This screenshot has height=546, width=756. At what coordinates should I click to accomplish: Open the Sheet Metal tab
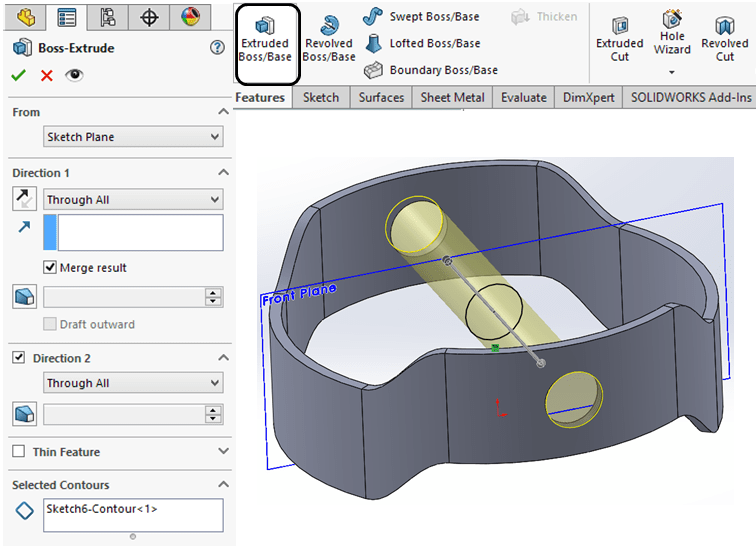[x=452, y=97]
